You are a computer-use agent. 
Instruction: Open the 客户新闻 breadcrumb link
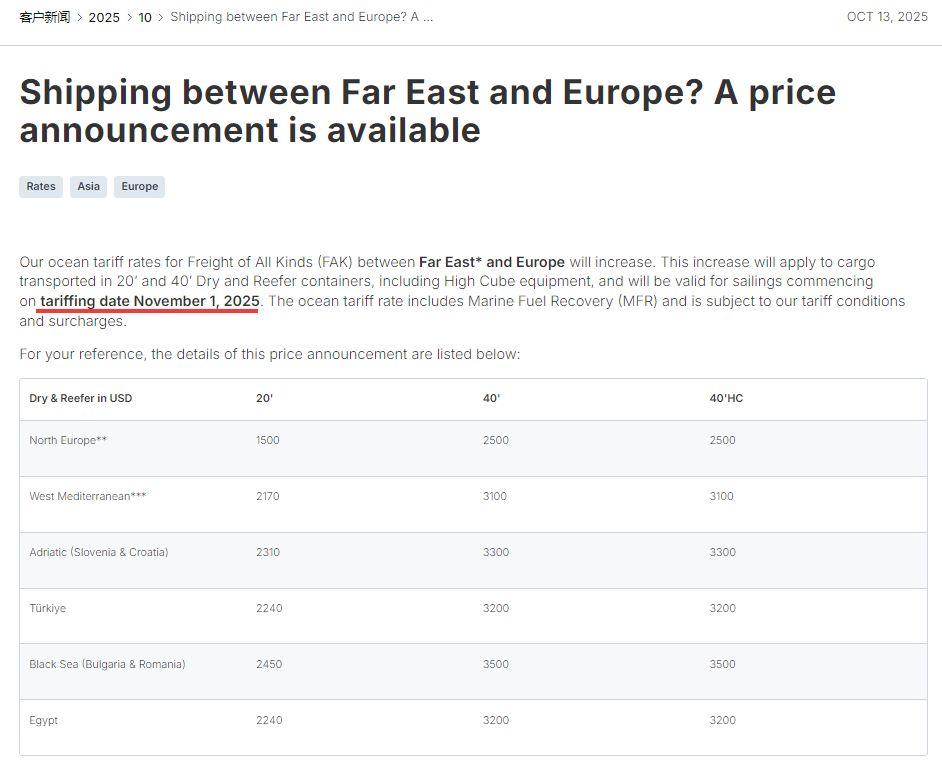[44, 17]
